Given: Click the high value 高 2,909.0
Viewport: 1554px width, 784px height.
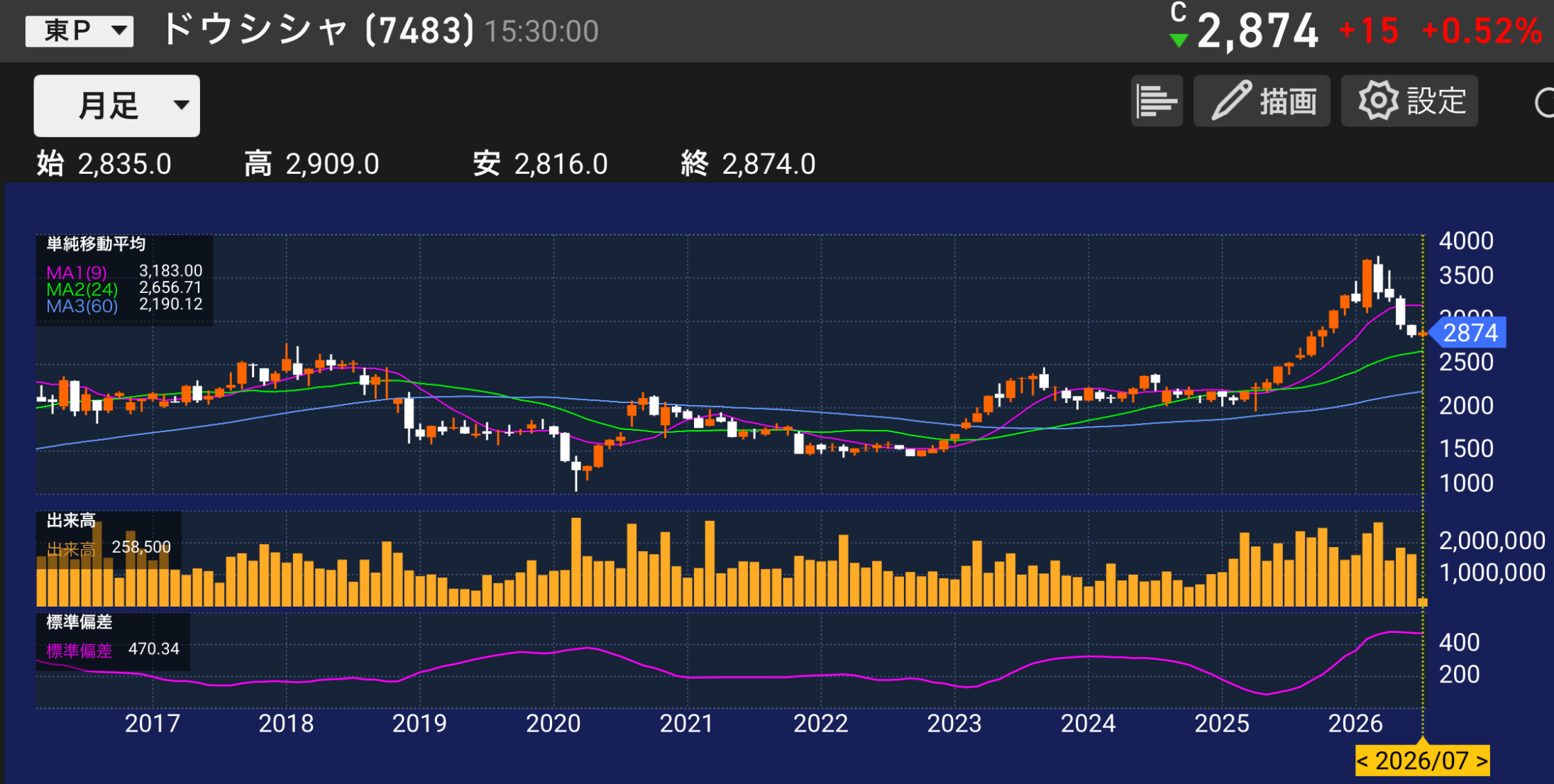Looking at the screenshot, I should click(x=312, y=164).
